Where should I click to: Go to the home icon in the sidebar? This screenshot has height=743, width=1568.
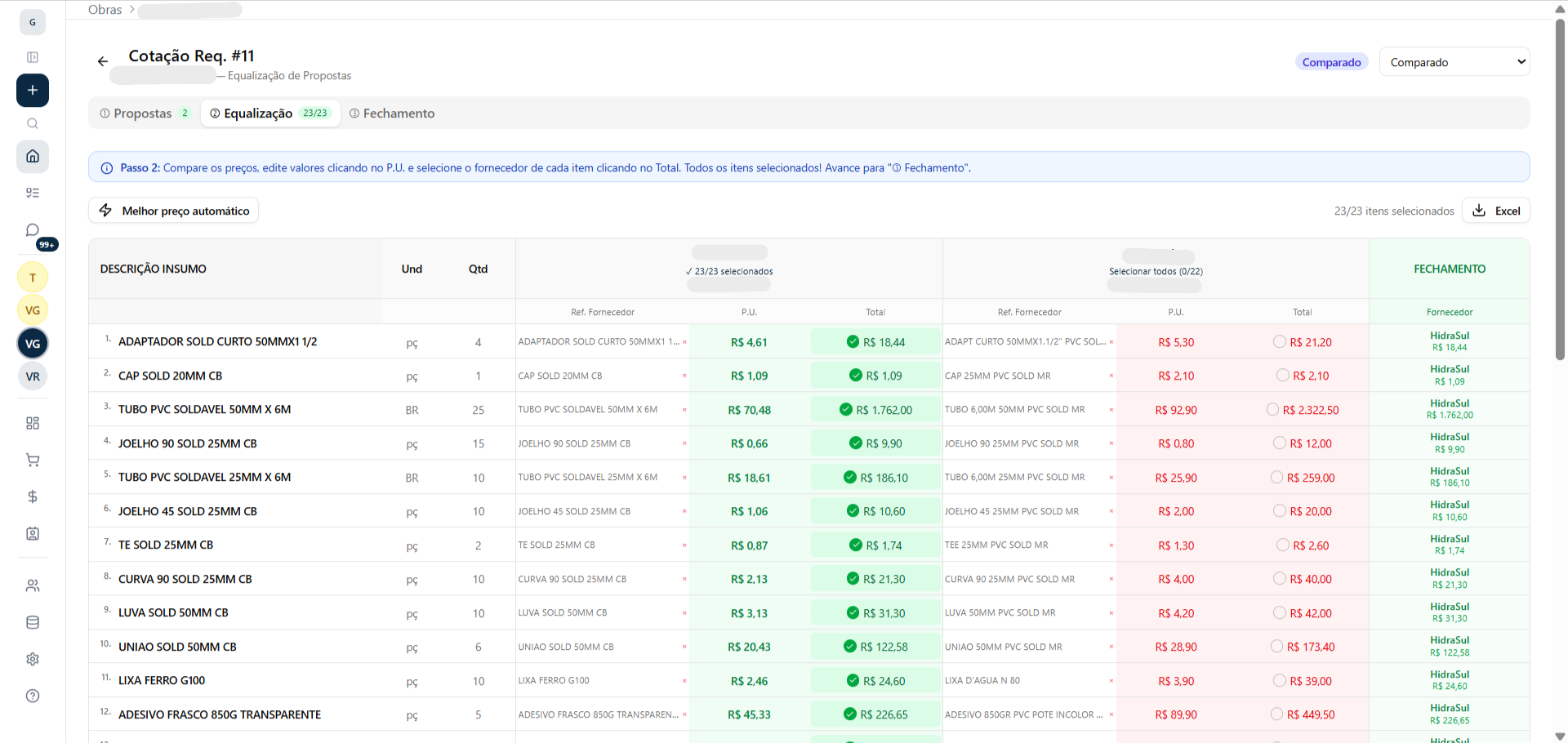tap(33, 156)
